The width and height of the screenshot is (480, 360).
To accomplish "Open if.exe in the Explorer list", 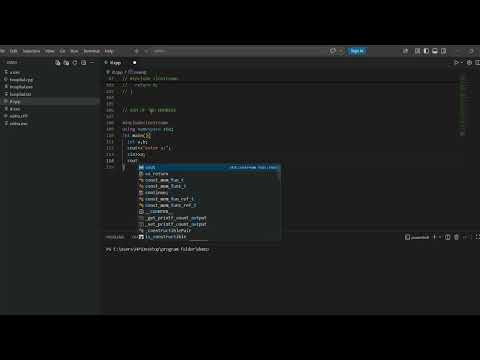I will coord(50,109).
